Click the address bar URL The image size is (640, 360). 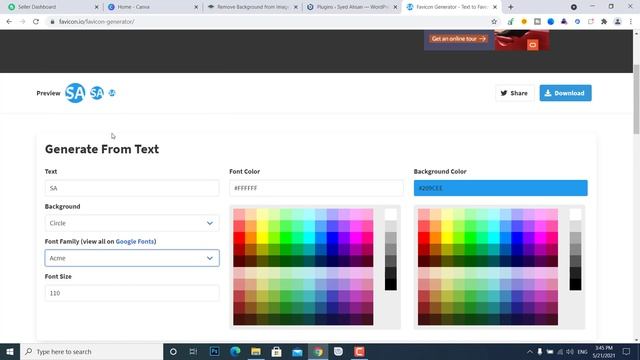pos(96,22)
